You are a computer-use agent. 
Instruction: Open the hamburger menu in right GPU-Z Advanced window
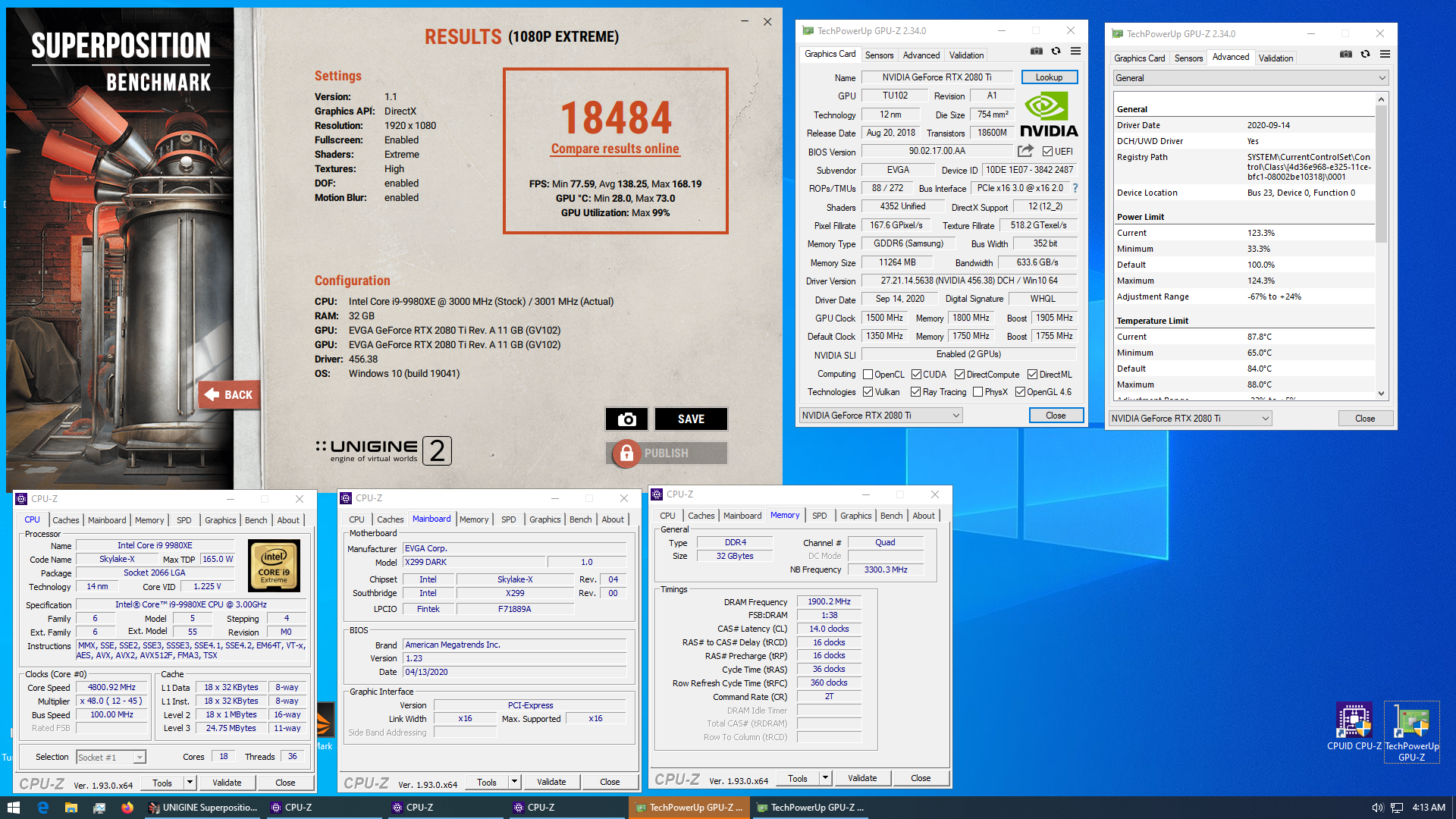[1385, 55]
